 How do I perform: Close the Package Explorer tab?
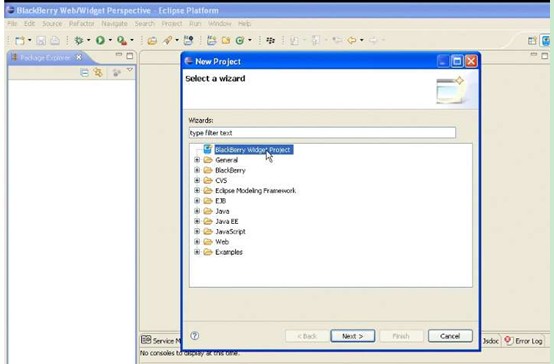point(79,57)
